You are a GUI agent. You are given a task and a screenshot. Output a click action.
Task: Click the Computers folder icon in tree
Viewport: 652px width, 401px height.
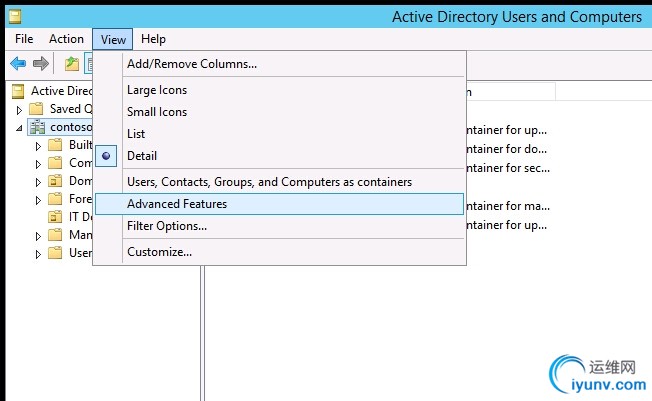tap(55, 163)
